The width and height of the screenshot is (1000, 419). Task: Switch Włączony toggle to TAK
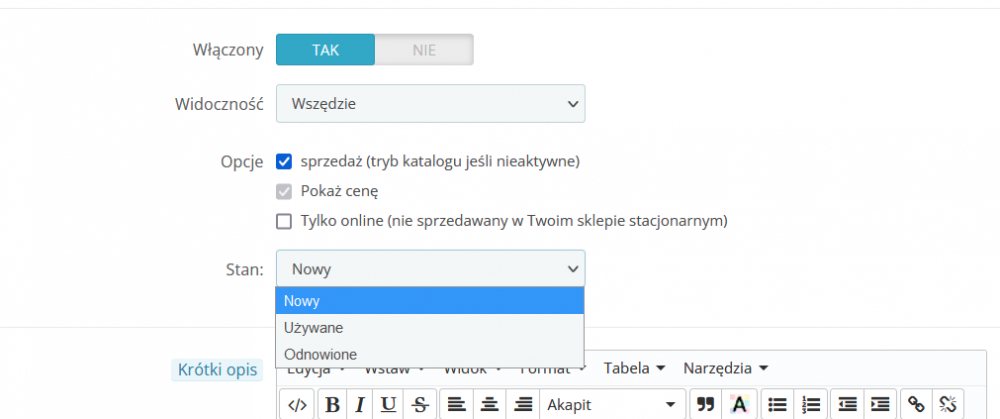(x=325, y=50)
